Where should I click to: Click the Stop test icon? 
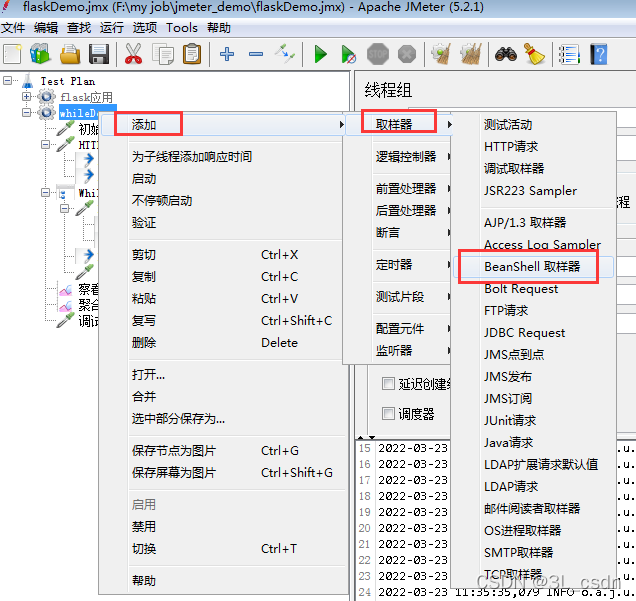click(x=378, y=54)
